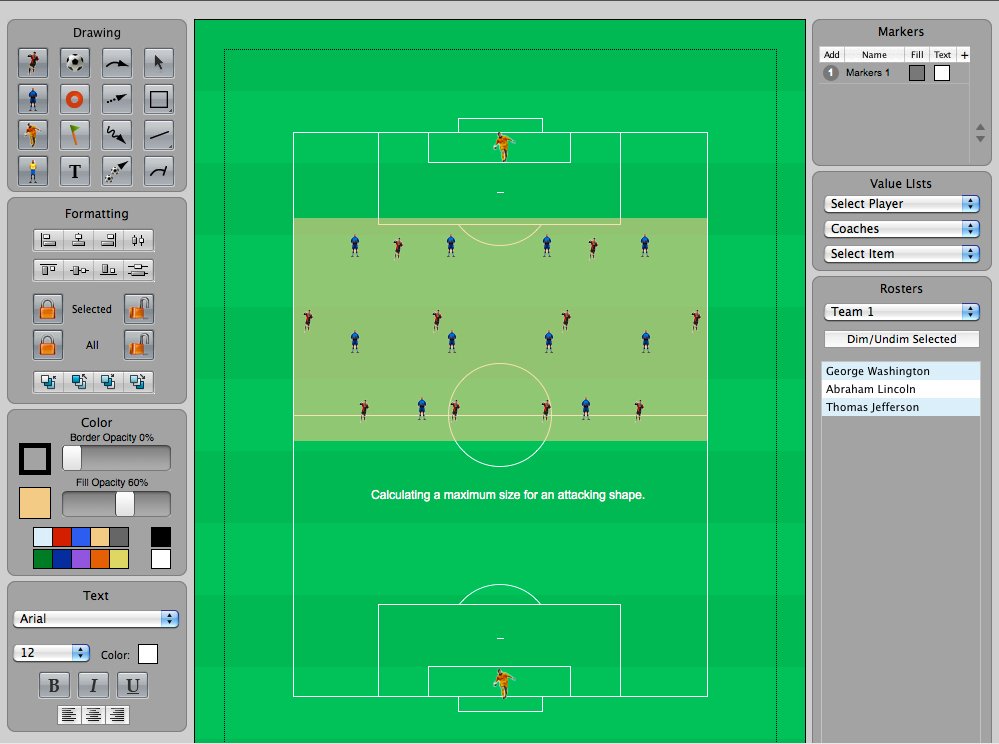Set text alignment to center
Screen dimensions: 999x744
[x=93, y=715]
